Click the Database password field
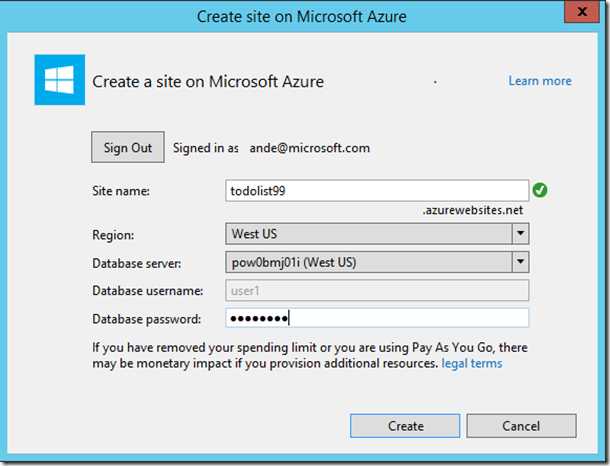Viewport: 610px width, 466px height. [x=377, y=319]
